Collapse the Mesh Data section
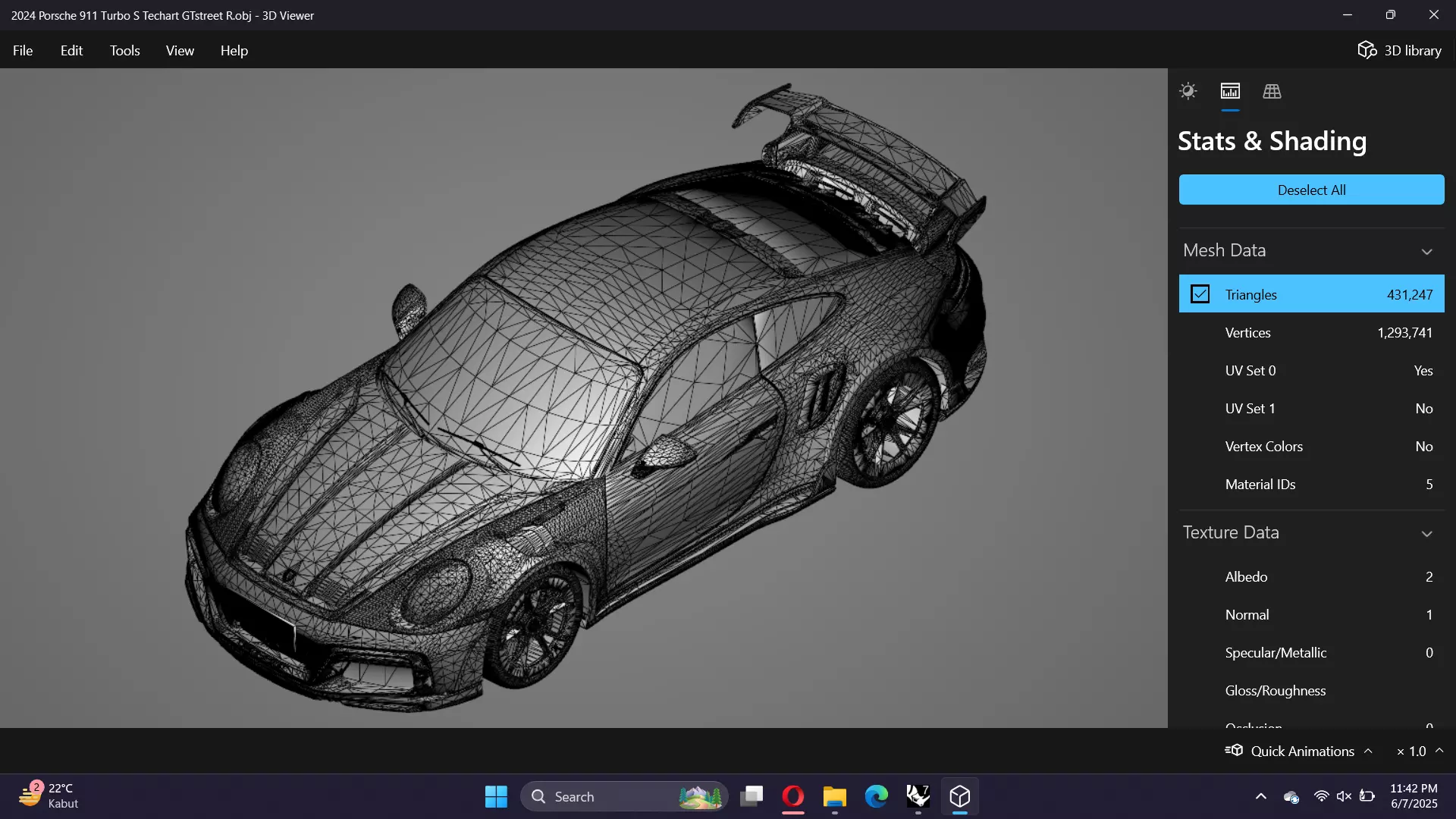 click(1426, 251)
